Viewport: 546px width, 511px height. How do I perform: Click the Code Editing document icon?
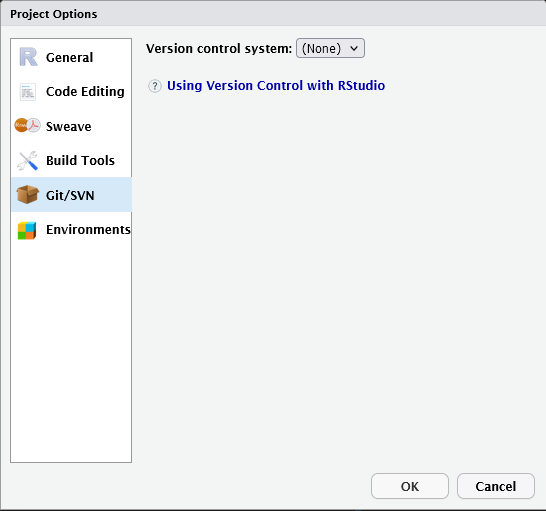click(x=28, y=92)
